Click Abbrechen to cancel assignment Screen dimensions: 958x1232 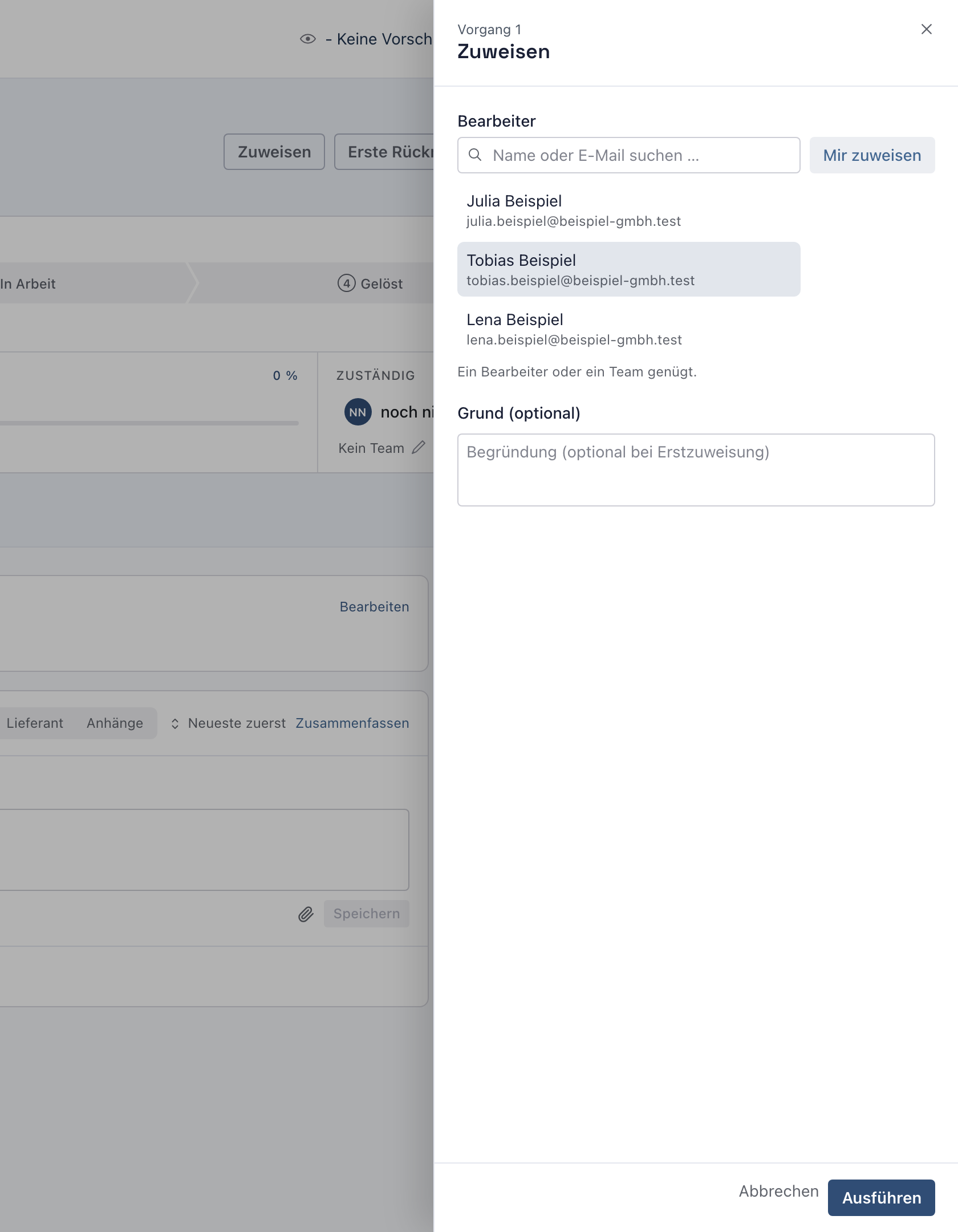point(778,1192)
